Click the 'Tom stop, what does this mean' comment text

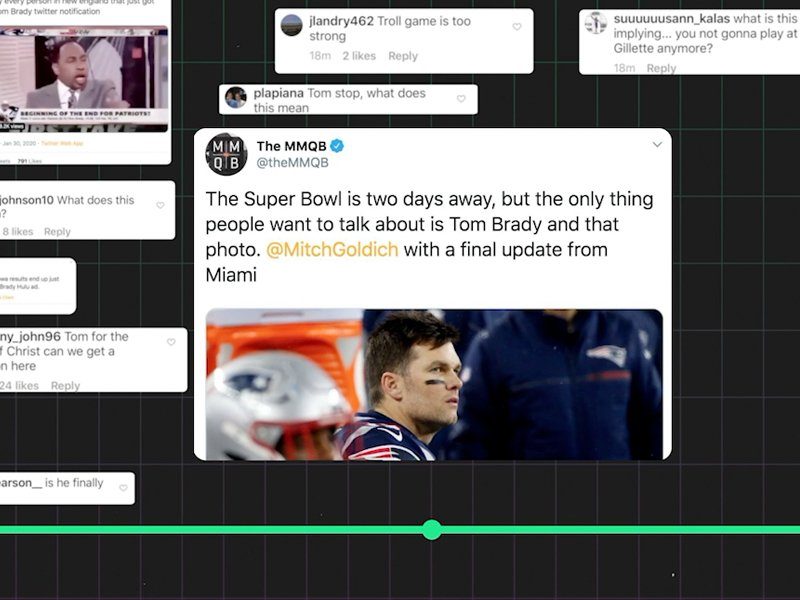(x=340, y=101)
